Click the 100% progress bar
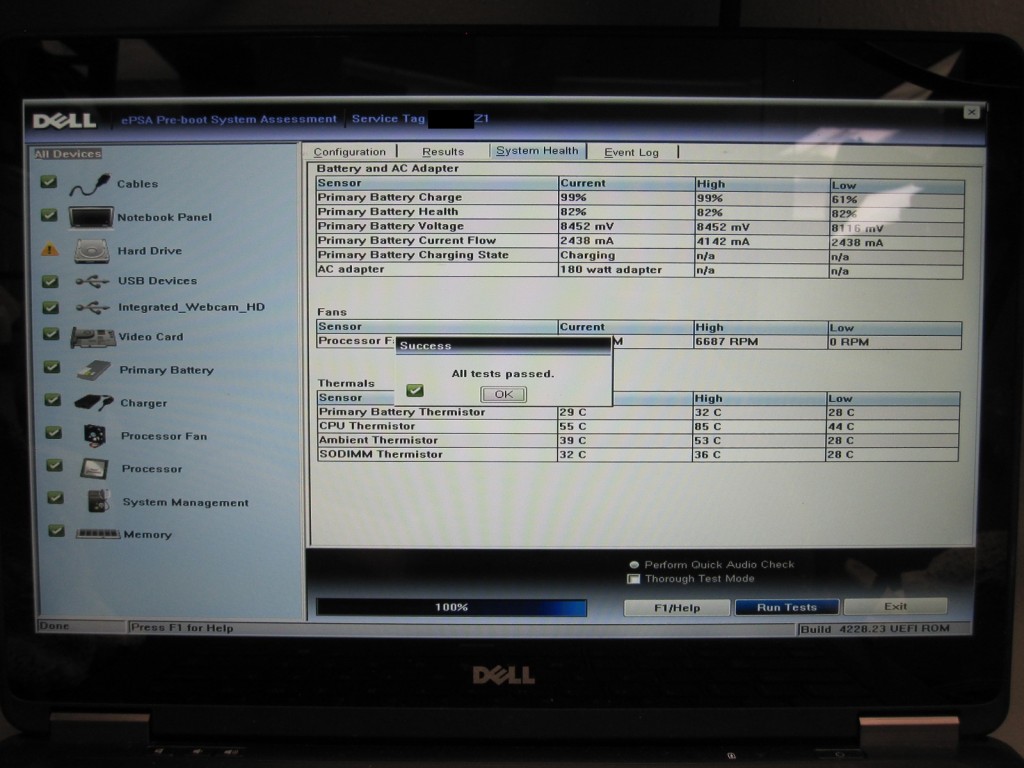Screen dimensions: 1024x768 451,607
